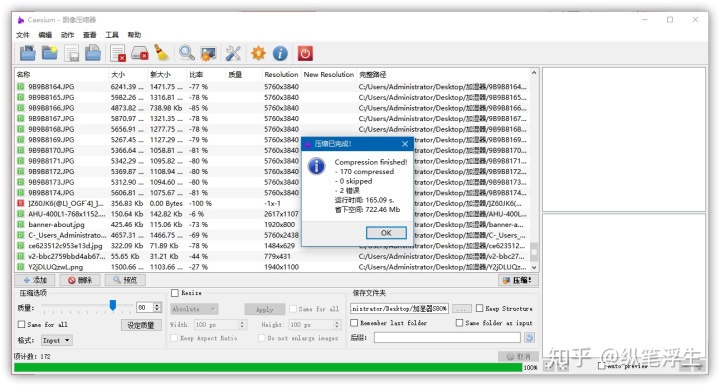Click the output folder path field
The image size is (720, 386).
(x=399, y=308)
